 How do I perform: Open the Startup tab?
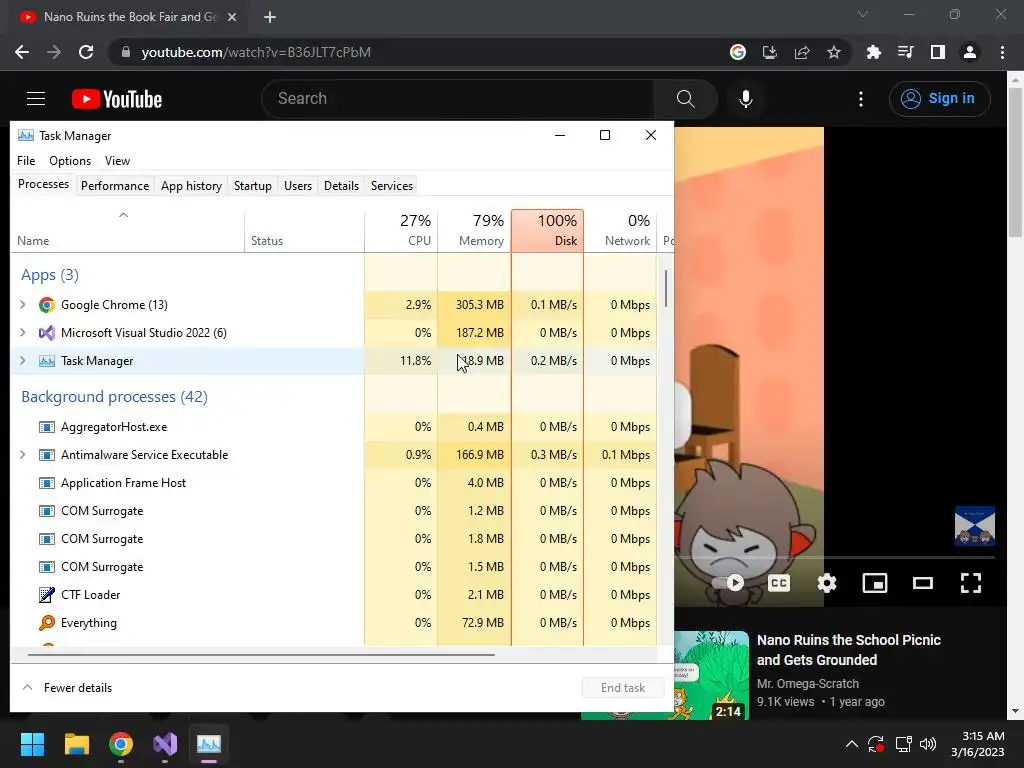253,186
